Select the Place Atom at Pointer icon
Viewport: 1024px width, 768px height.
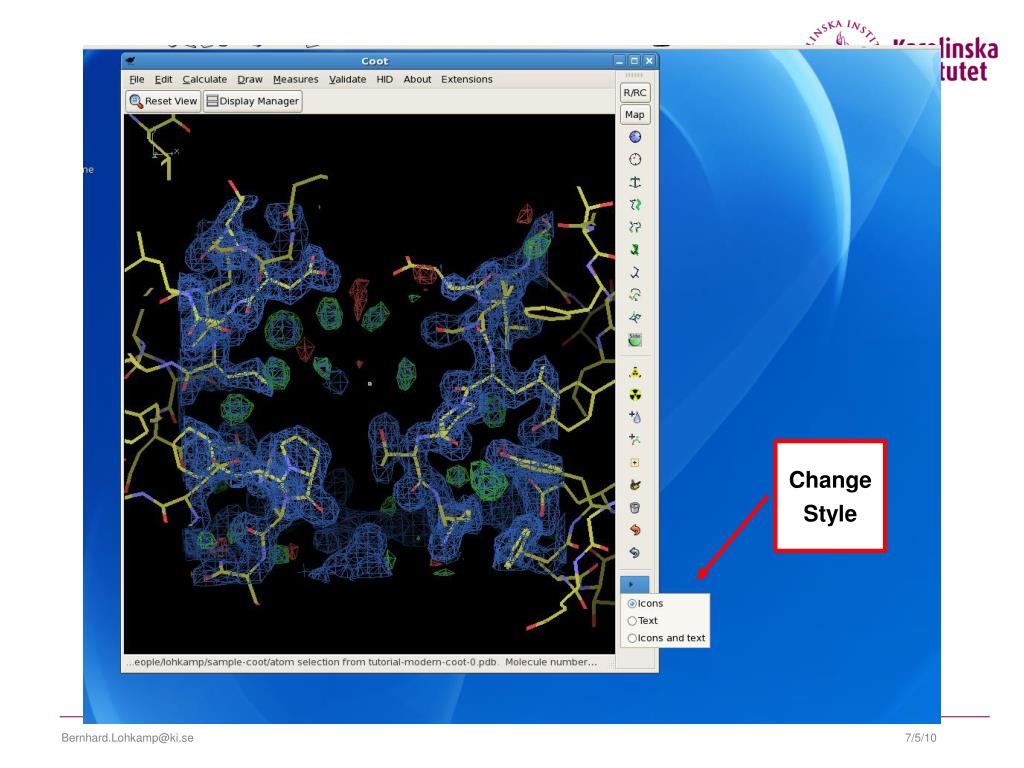point(635,485)
